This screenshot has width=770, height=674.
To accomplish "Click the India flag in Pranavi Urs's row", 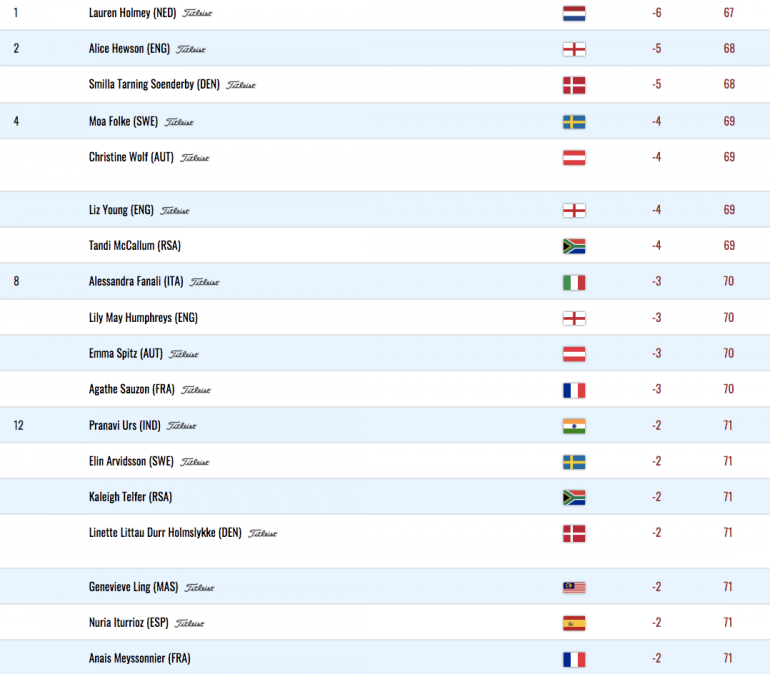I will click(574, 426).
